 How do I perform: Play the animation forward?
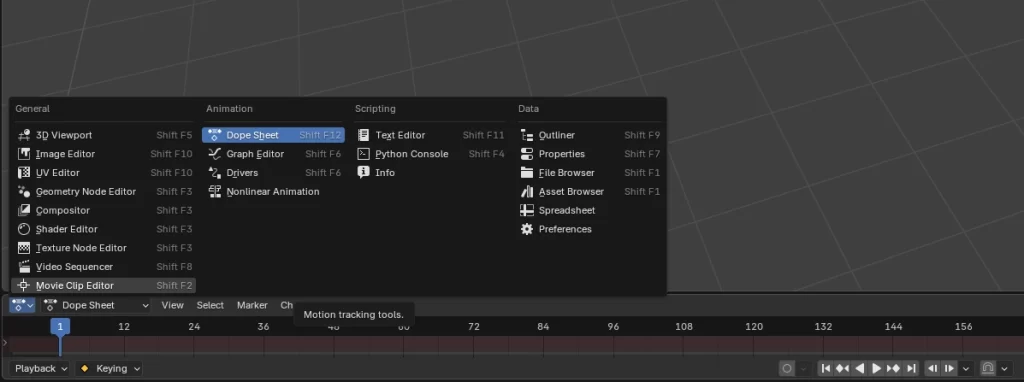876,368
